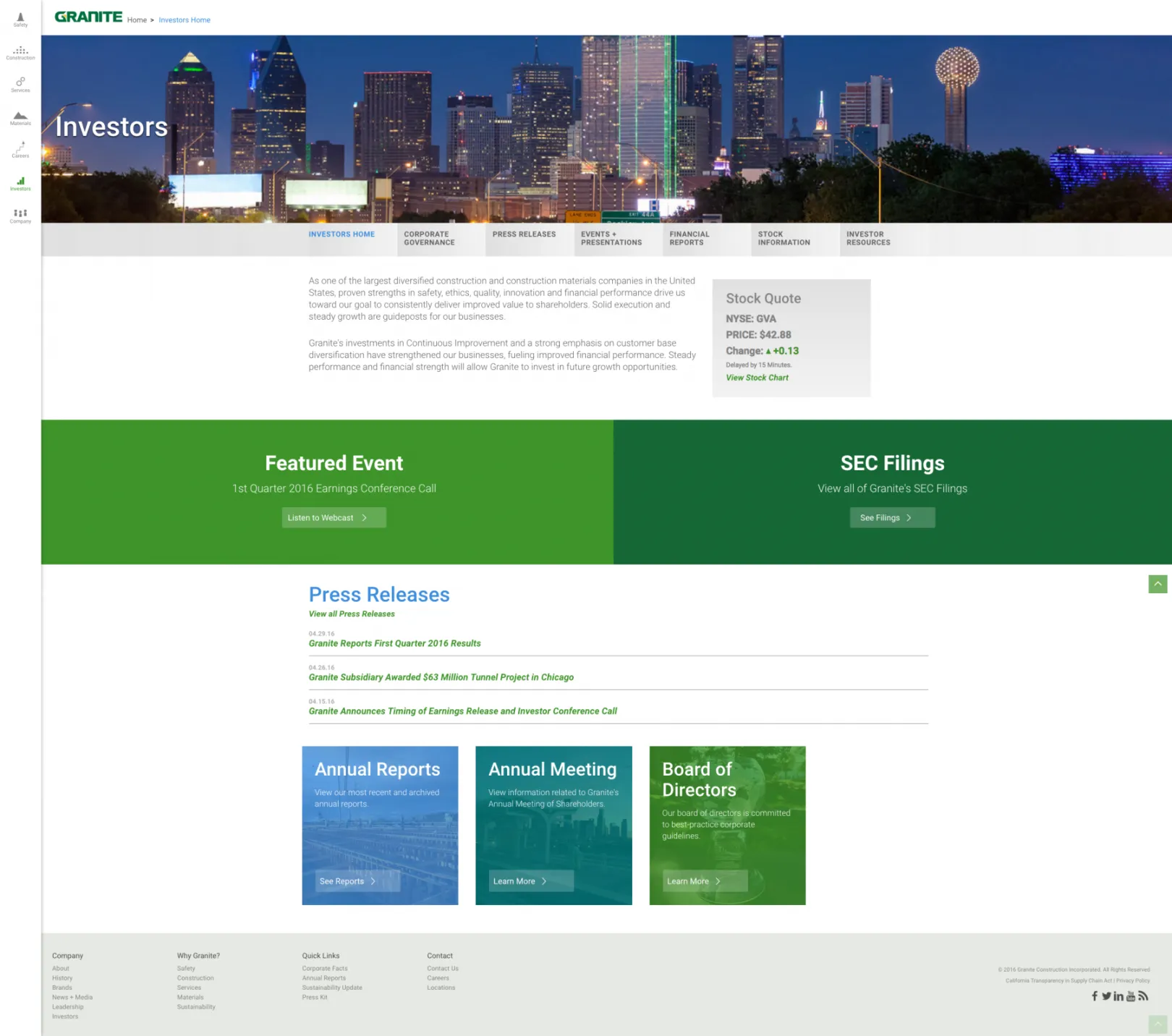Open Granite's Twitter icon

point(1106,996)
